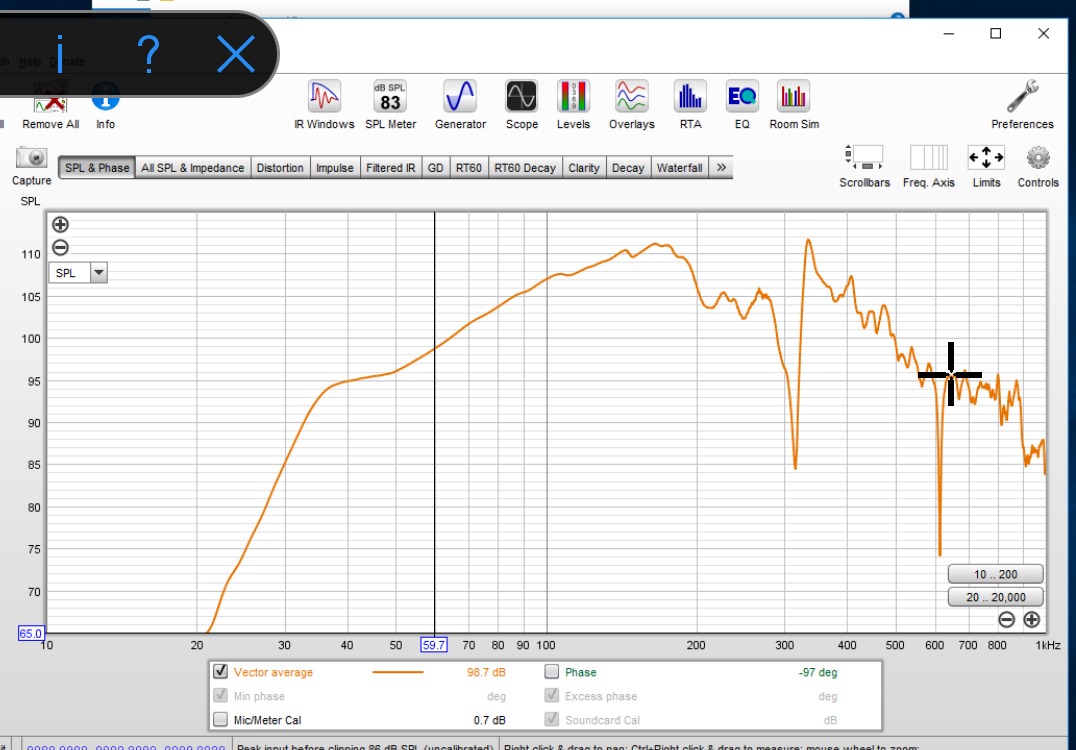Click Remove All measurements icon
Screen dimensions: 1076x750
[51, 106]
